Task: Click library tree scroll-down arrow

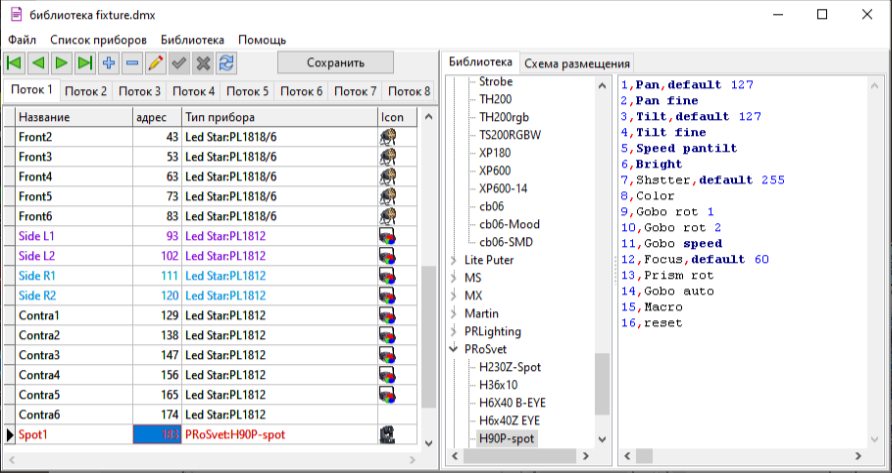Action: pos(602,439)
